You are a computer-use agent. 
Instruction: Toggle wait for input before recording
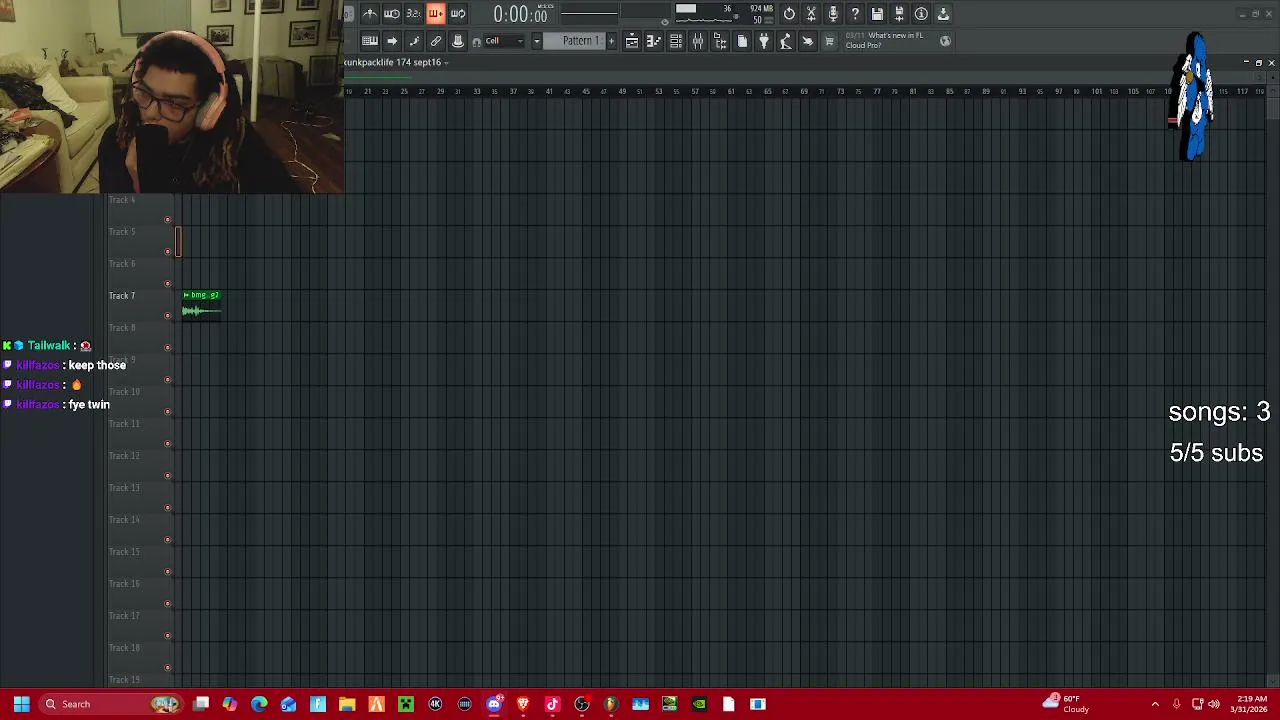coord(392,14)
